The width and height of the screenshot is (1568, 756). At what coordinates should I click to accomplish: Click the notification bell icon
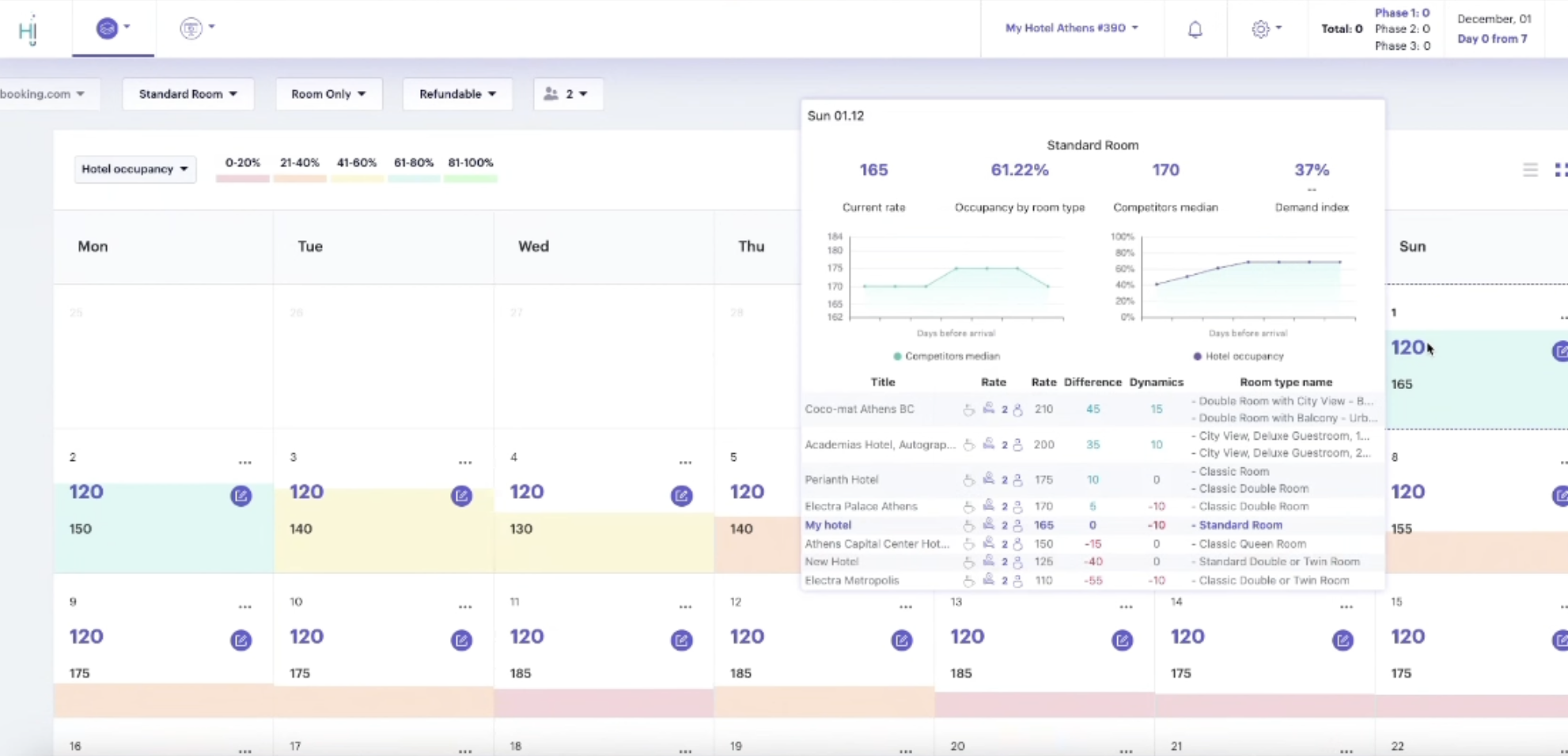[1195, 29]
